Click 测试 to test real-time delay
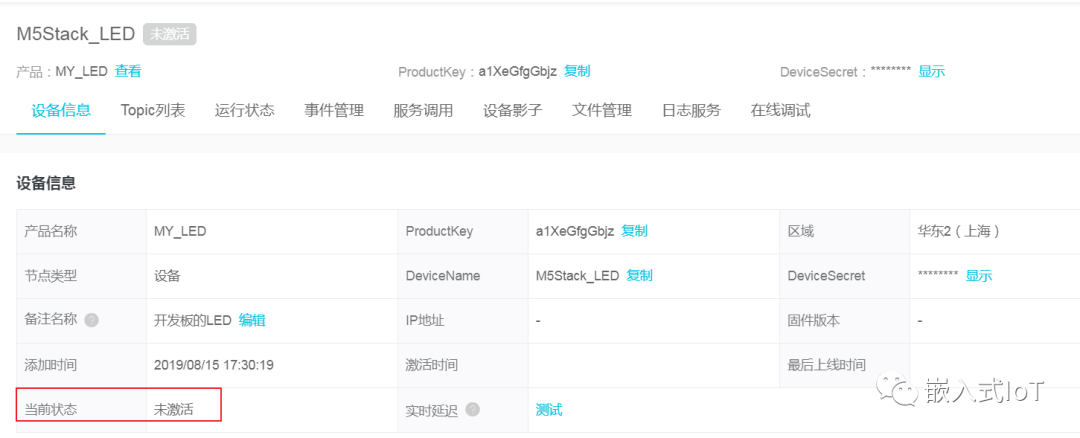Viewport: 1080px width, 438px height. (549, 409)
